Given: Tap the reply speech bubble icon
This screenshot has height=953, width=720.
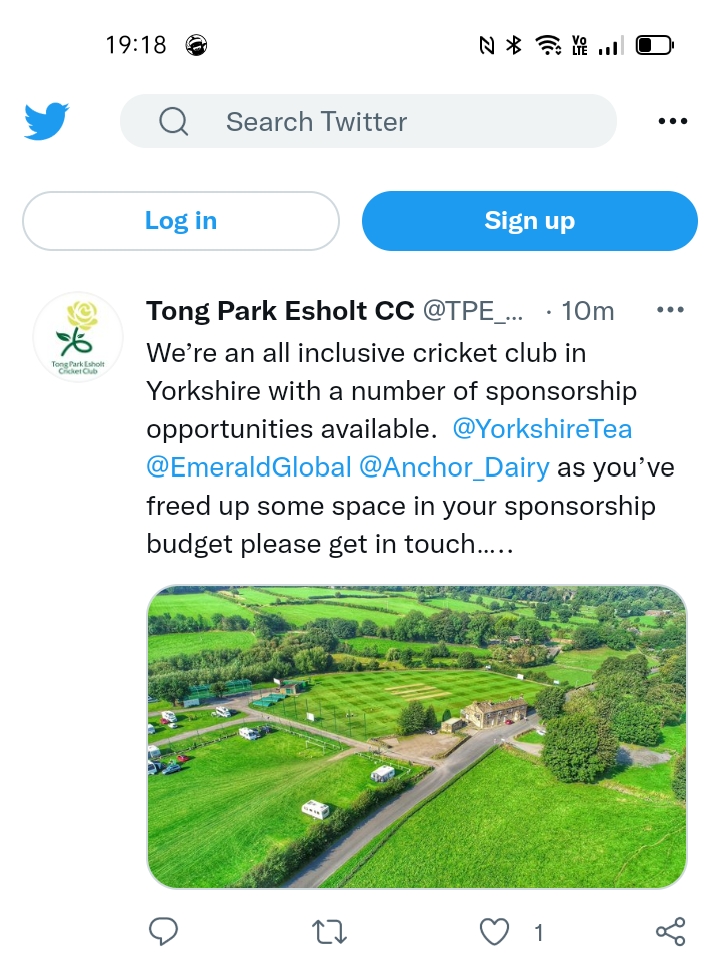Looking at the screenshot, I should (163, 932).
